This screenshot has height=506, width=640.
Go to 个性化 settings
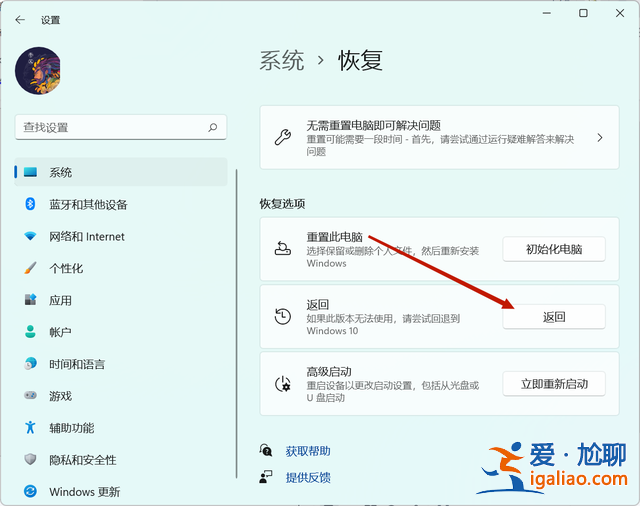pyautogui.click(x=121, y=268)
